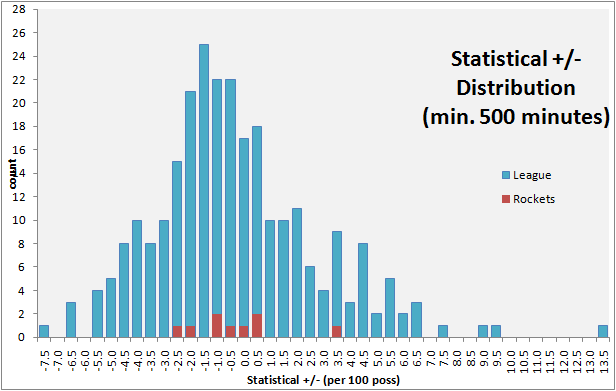The image size is (616, 391).
Task: Select the x-axis tick label '-6.0'
Action: tap(84, 360)
